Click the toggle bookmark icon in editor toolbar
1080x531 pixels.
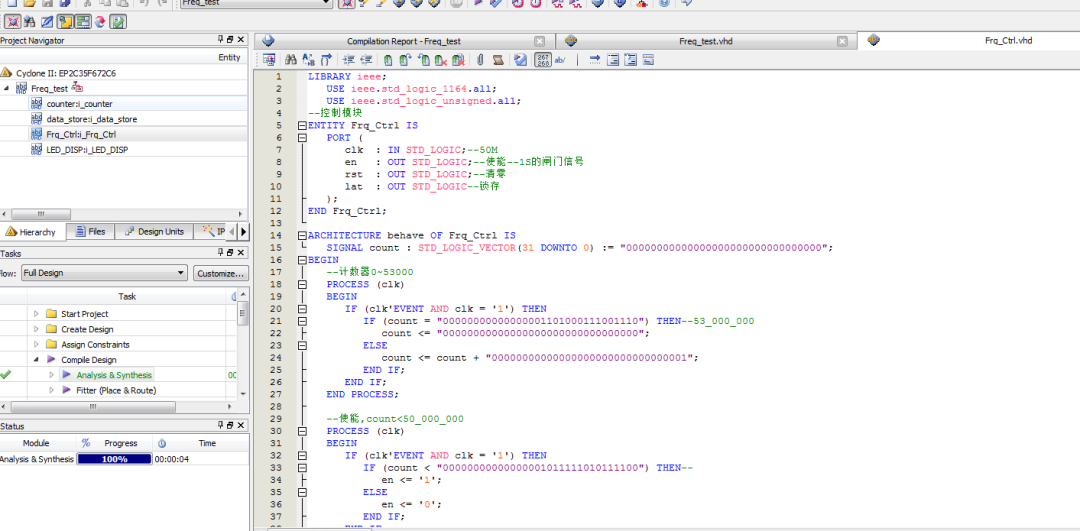tap(388, 60)
